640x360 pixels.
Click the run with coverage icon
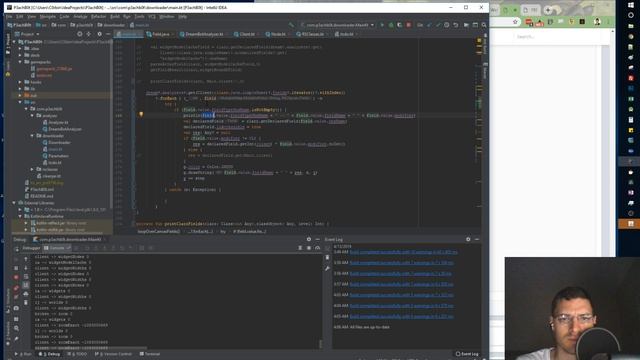tap(400, 25)
